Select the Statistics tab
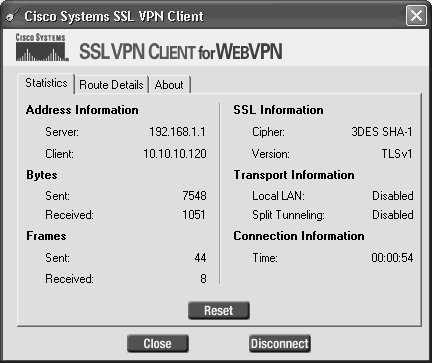Screen dimensions: 432x363 tap(46, 83)
